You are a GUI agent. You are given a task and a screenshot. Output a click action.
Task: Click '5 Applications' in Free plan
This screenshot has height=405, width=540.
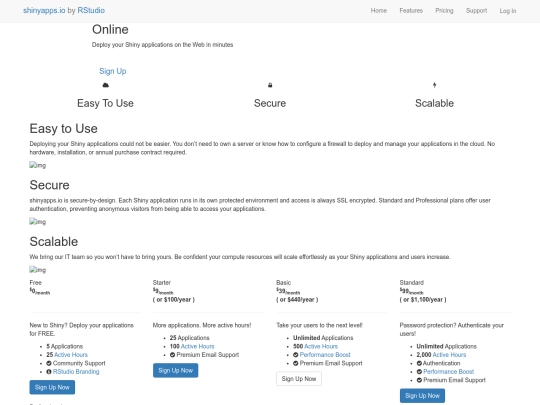pyautogui.click(x=65, y=346)
